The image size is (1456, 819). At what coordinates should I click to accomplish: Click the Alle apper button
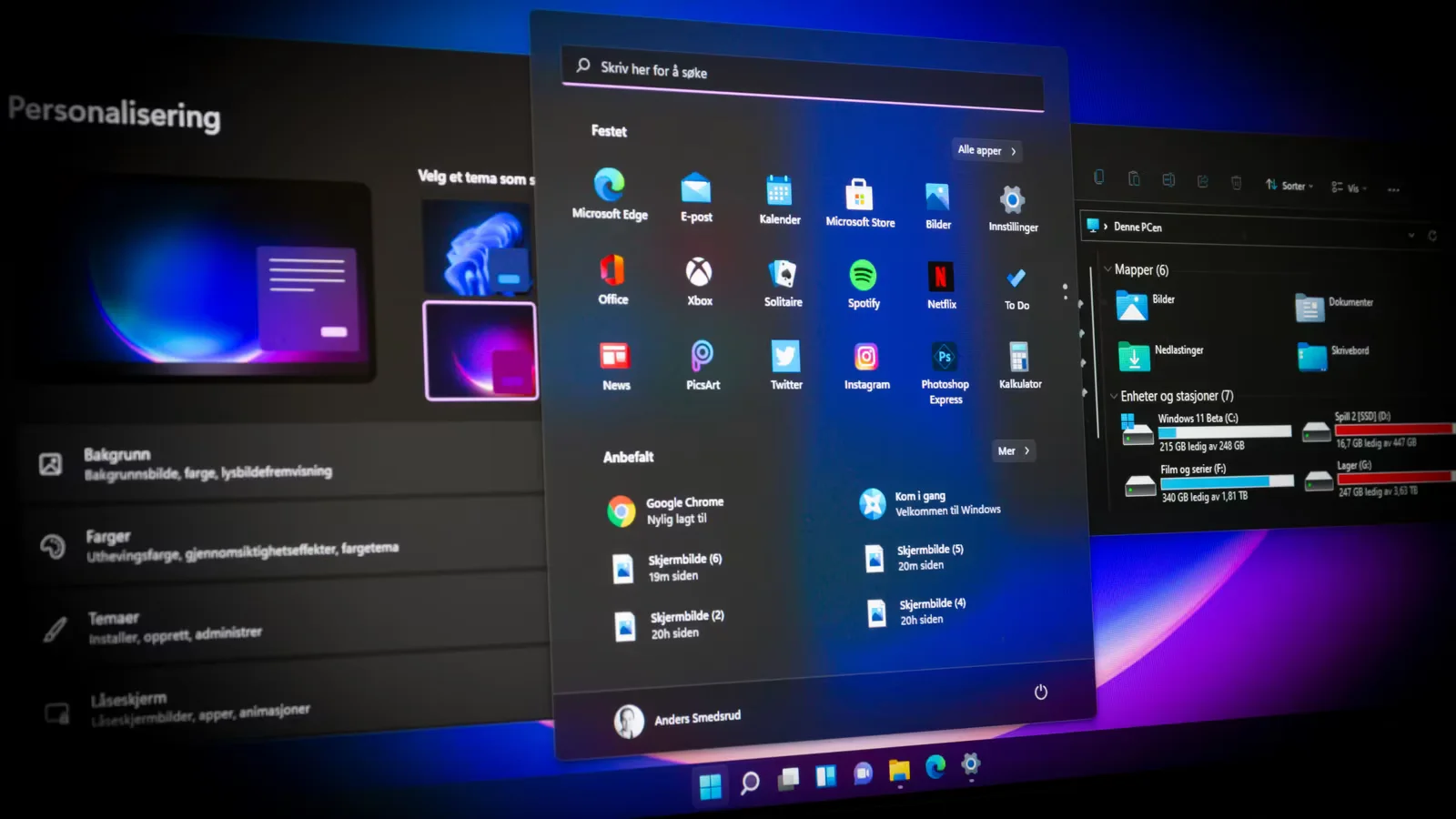(x=986, y=151)
